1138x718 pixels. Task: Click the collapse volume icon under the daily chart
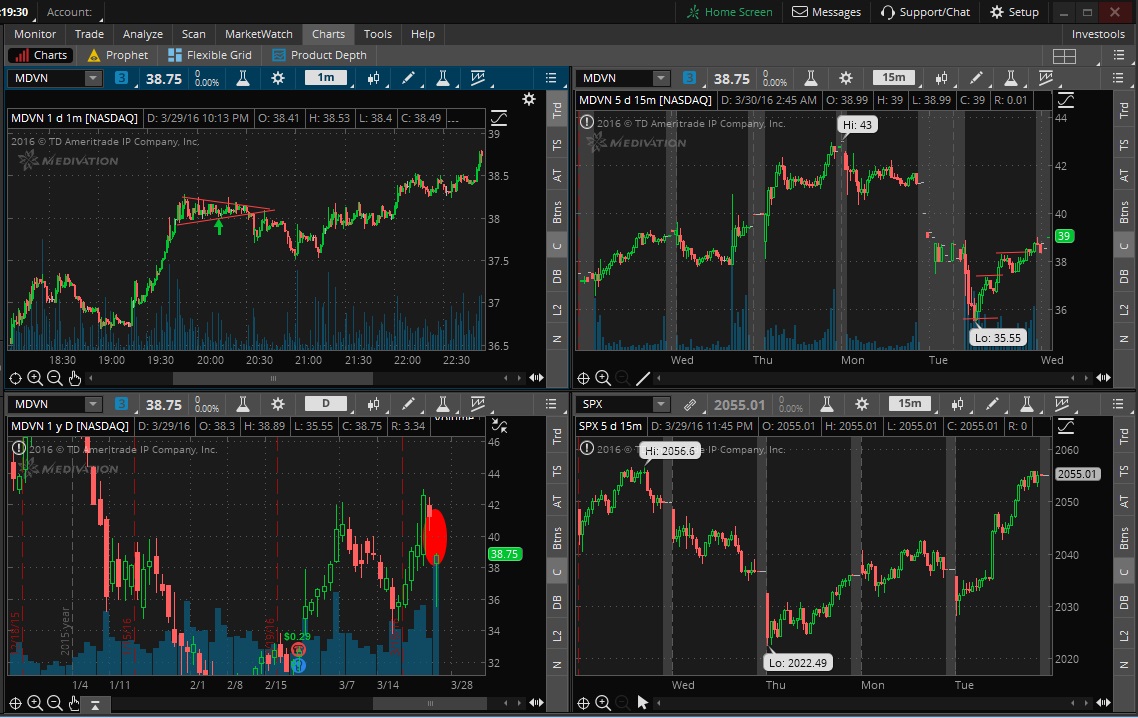(95, 704)
